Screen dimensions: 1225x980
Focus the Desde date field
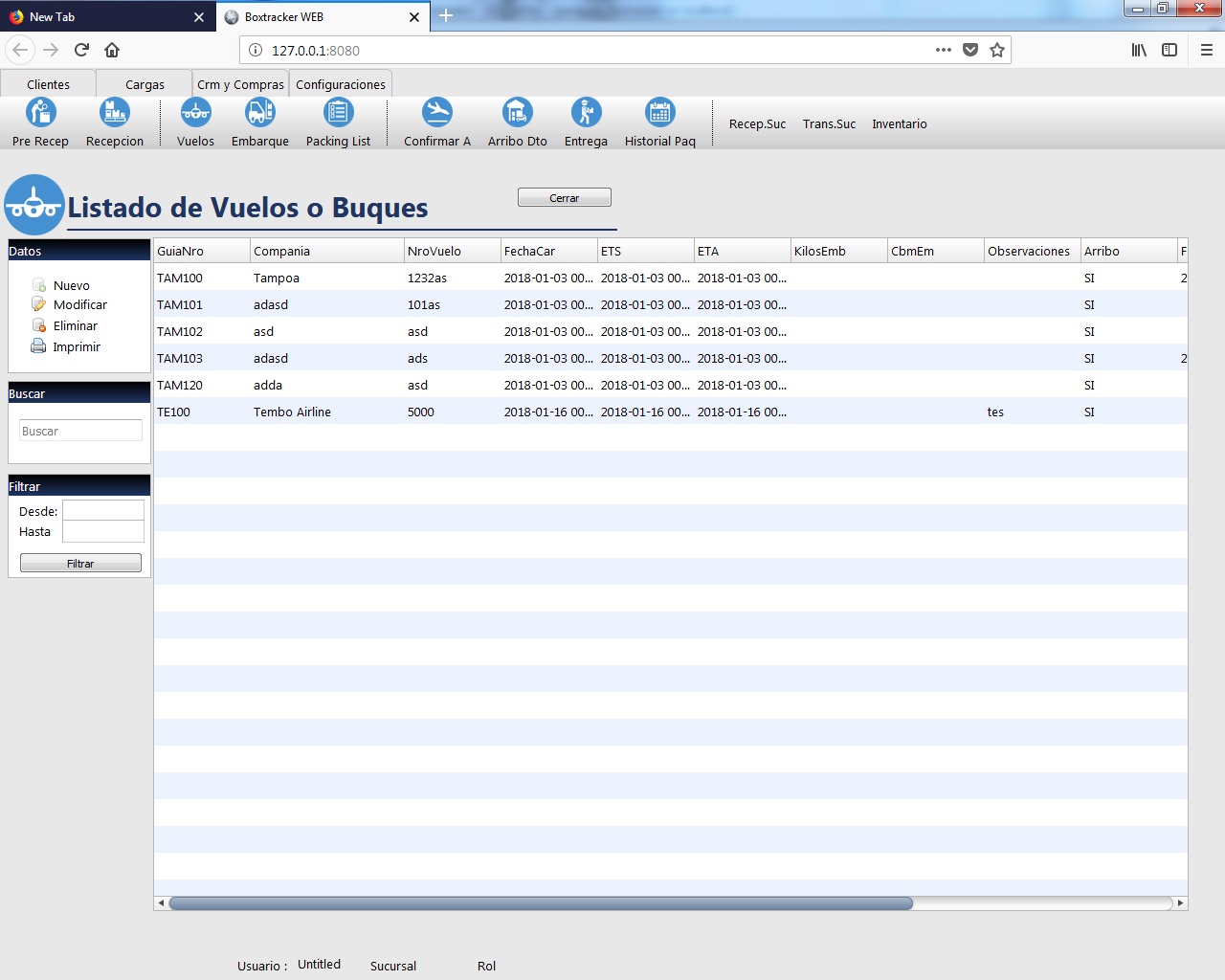pyautogui.click(x=103, y=511)
